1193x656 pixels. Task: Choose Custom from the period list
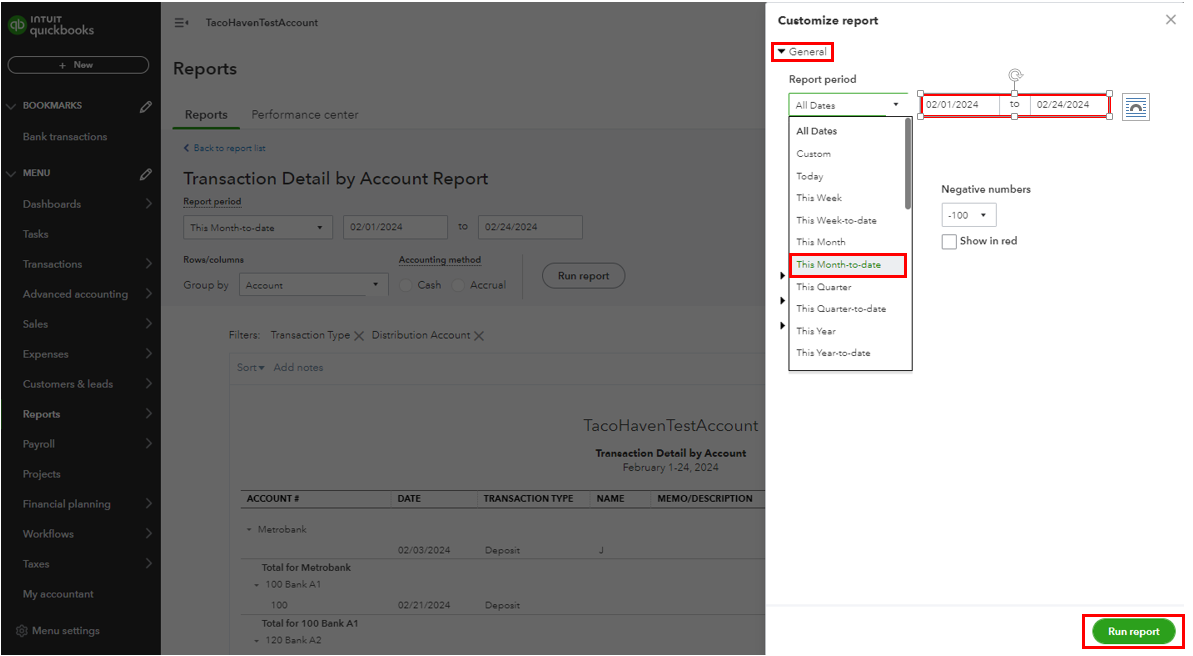click(x=847, y=154)
